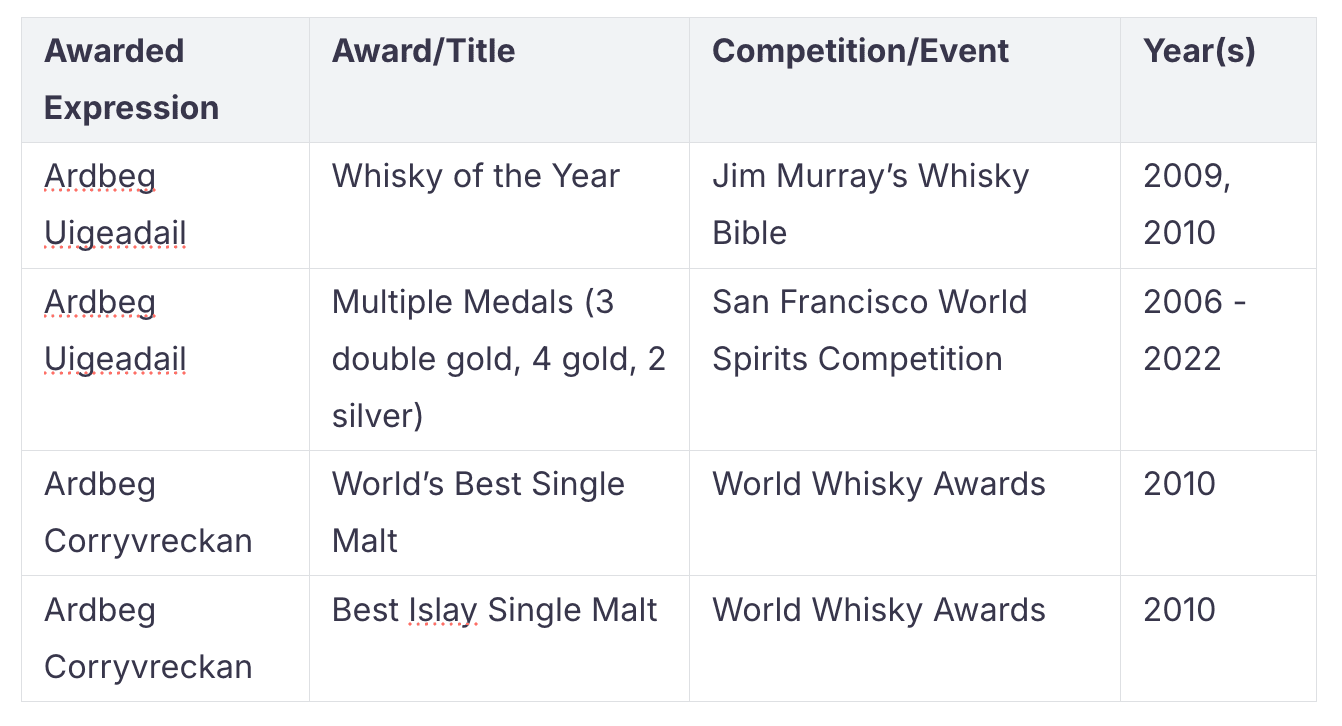Click the Jim Murray's Whisky Bible cell
1342x726 pixels.
(905, 205)
